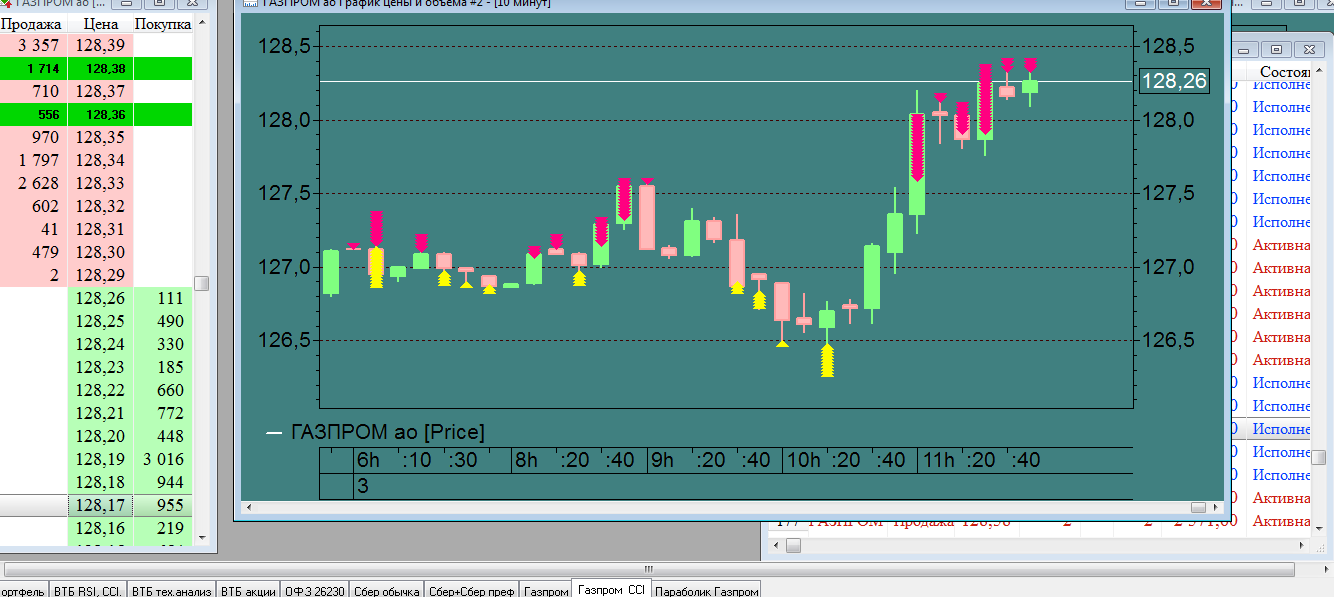Image resolution: width=1334 pixels, height=597 pixels.
Task: Maximize the orders table window
Action: 1277,49
